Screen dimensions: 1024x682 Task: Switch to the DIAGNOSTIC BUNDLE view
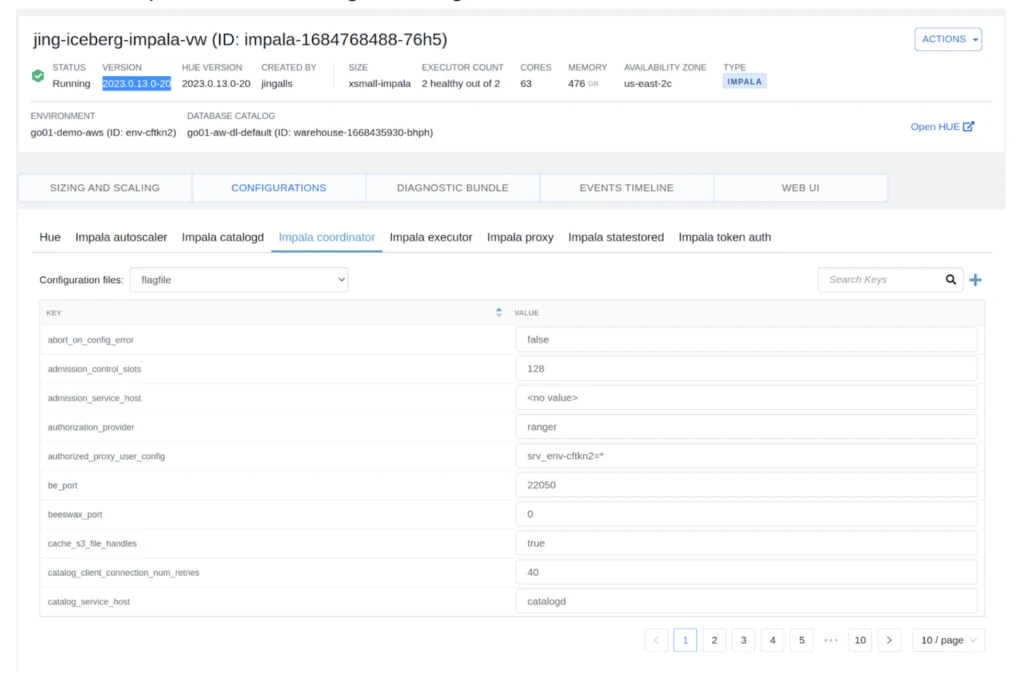452,187
